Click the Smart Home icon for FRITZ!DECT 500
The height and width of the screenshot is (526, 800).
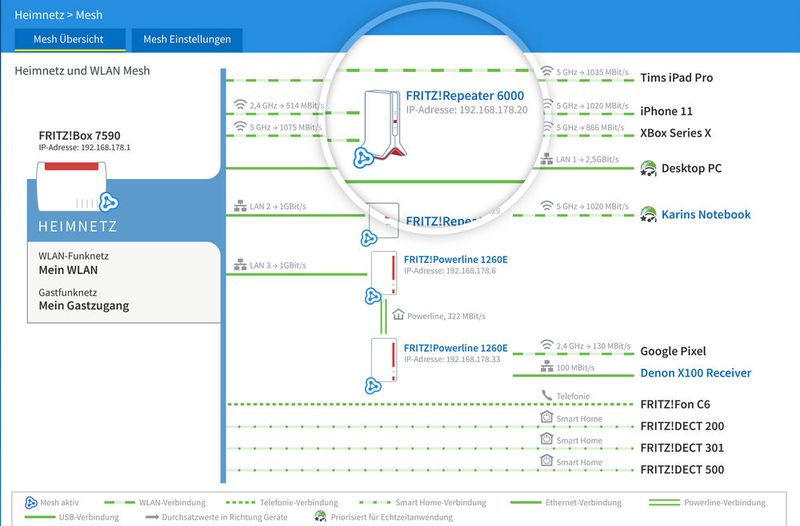(x=546, y=460)
